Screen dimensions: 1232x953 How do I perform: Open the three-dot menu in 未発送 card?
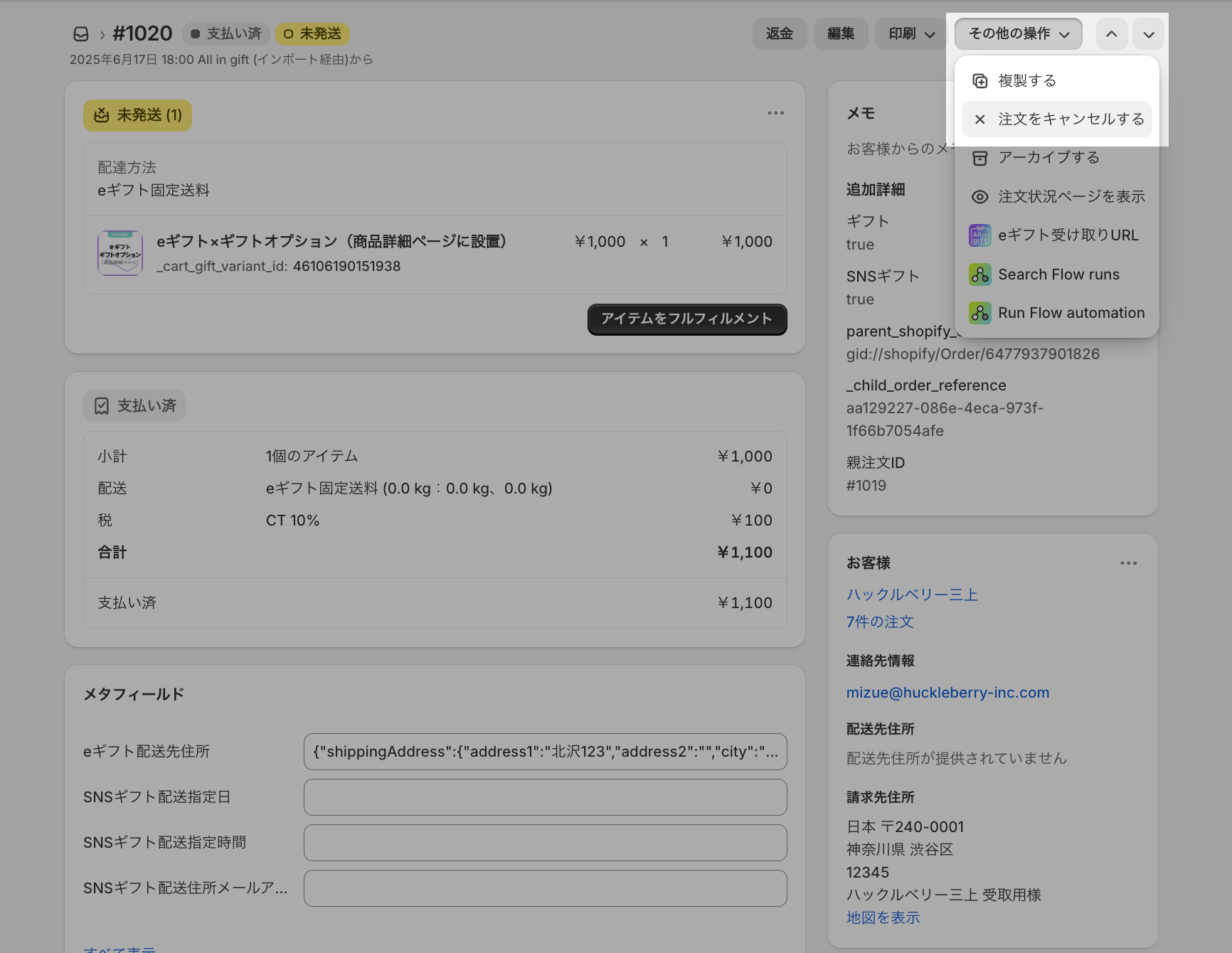point(775,113)
